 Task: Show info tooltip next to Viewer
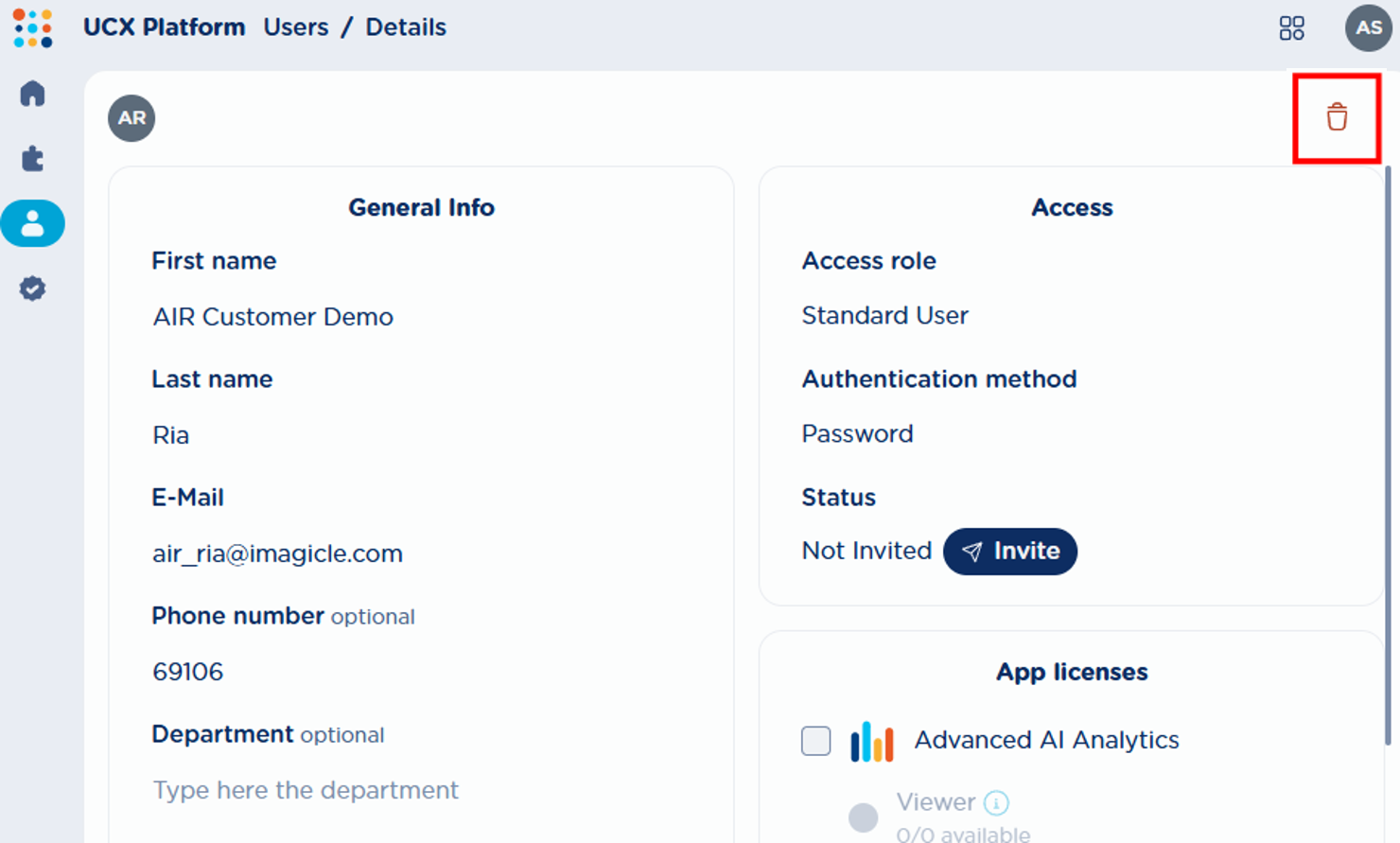[996, 802]
